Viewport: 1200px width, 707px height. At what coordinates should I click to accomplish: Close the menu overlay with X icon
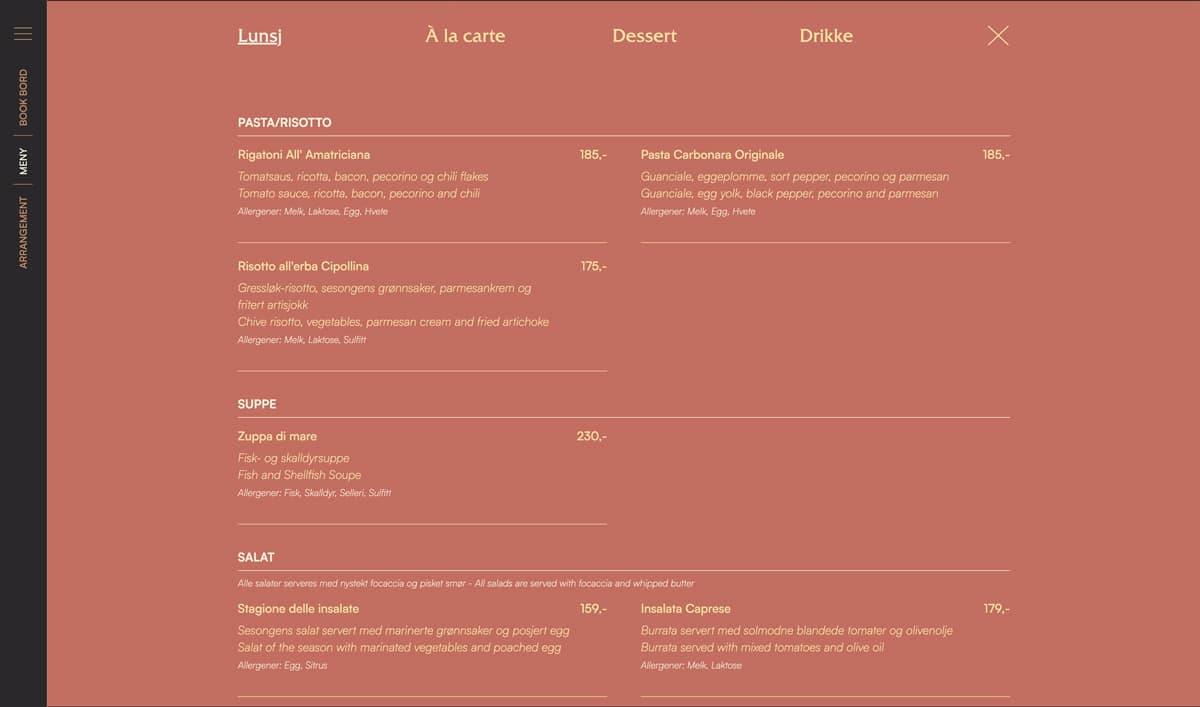[997, 36]
